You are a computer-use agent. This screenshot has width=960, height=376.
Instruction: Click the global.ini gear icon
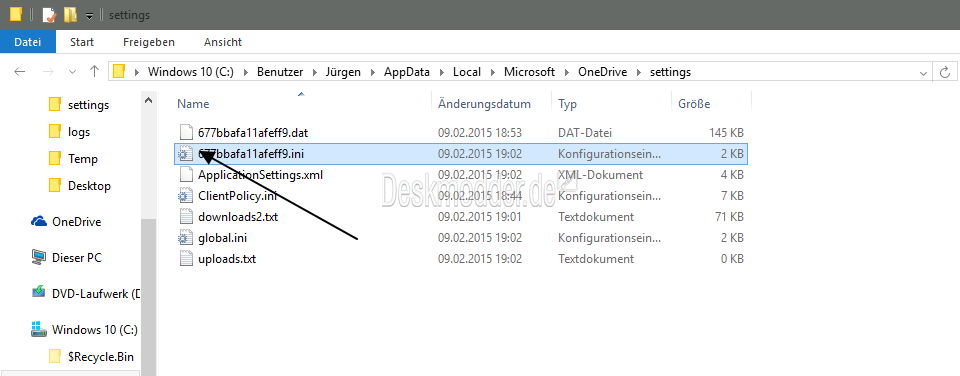186,238
